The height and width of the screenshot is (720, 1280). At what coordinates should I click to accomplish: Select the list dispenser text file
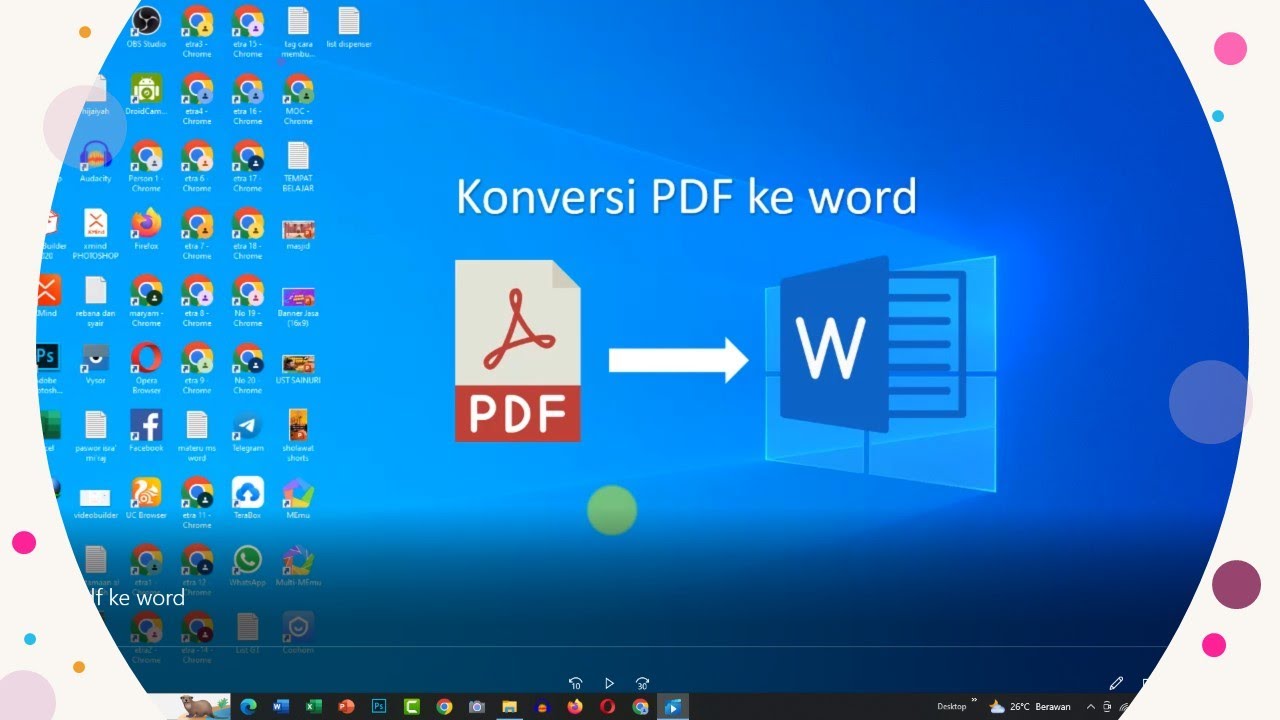(x=349, y=28)
